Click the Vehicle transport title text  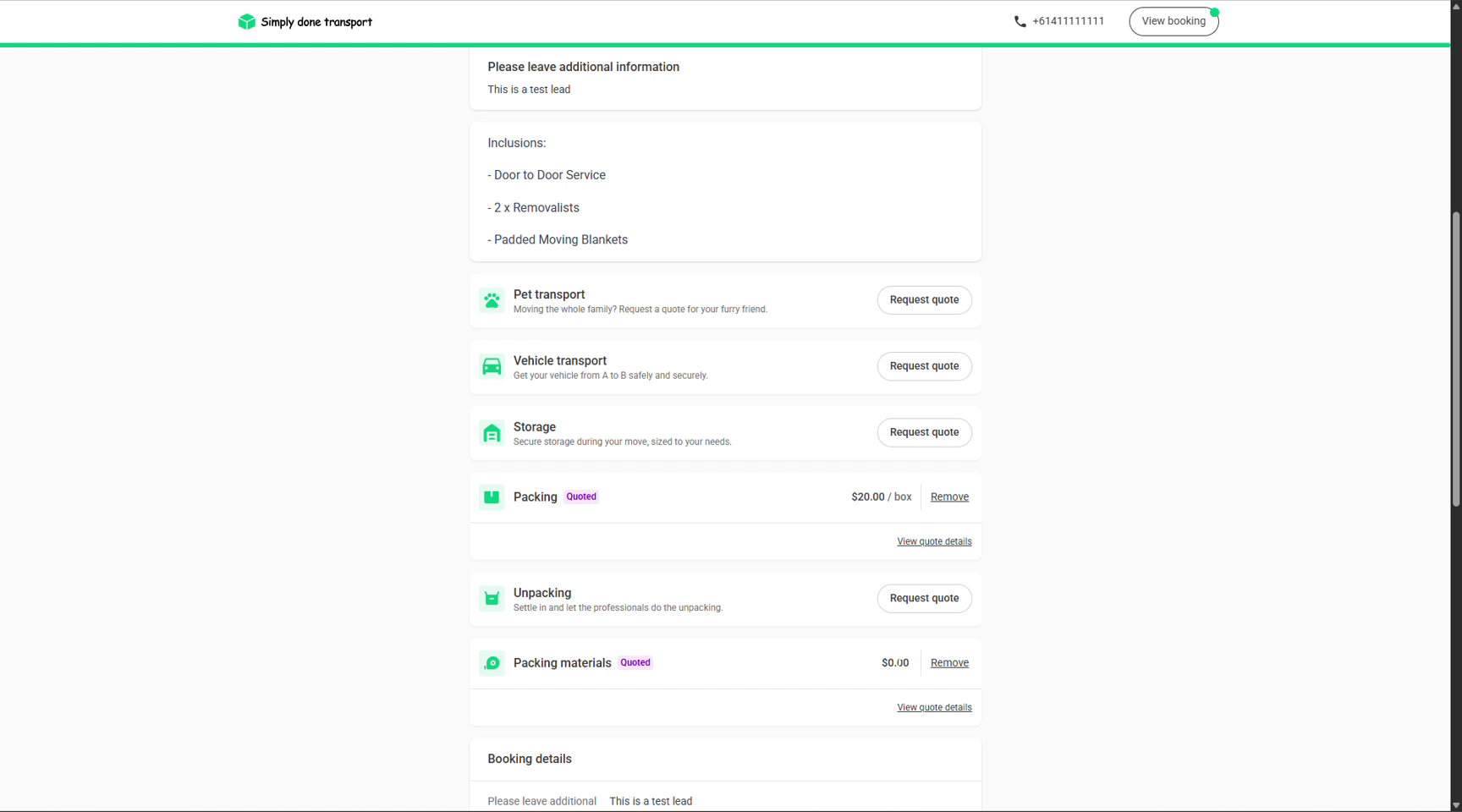[560, 360]
